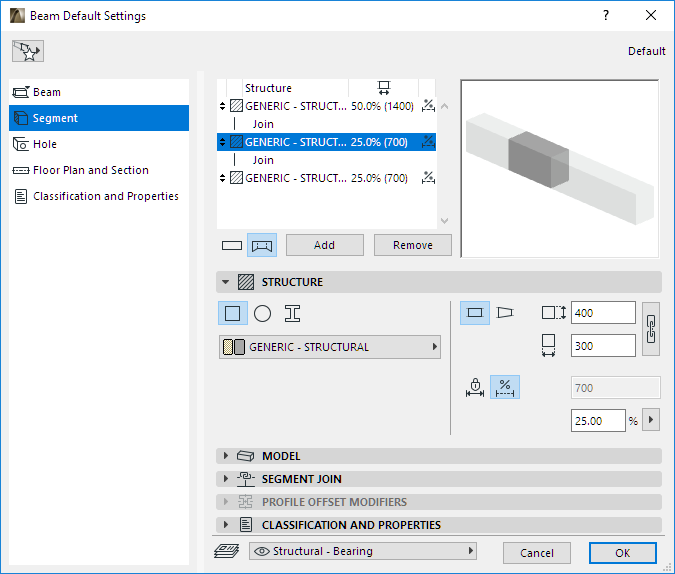The image size is (675, 574).
Task: Click the building material color swatch
Action: click(234, 347)
